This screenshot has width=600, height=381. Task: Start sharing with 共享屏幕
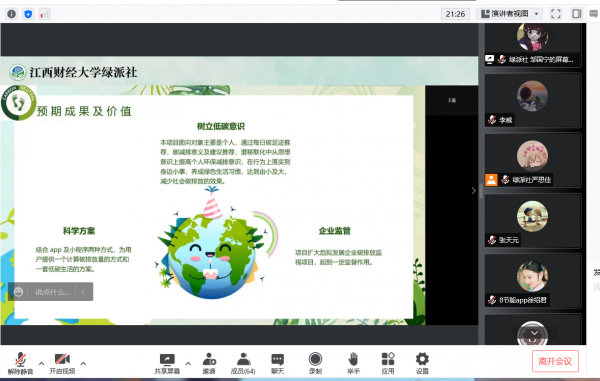pyautogui.click(x=167, y=363)
